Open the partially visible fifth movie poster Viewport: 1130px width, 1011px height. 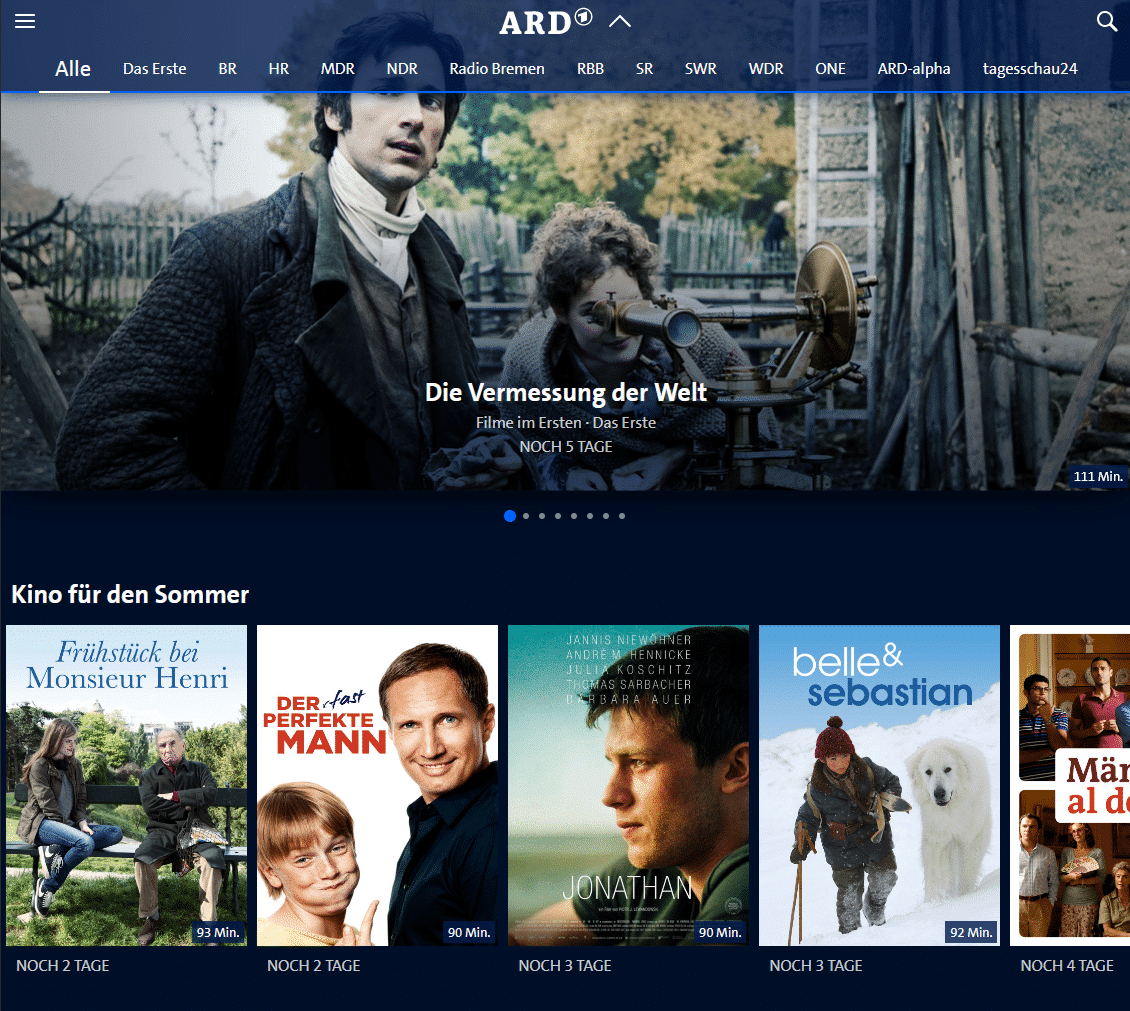pos(1070,785)
